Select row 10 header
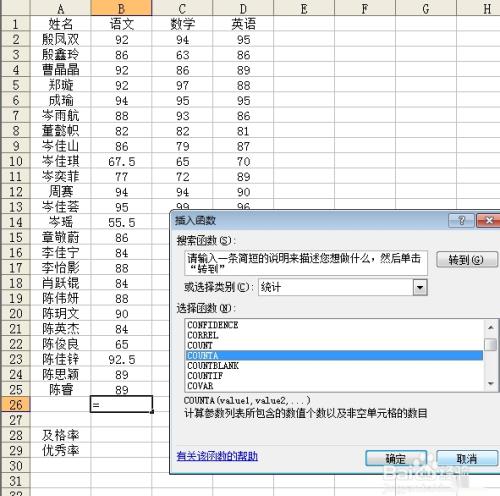Image resolution: width=500 pixels, height=496 pixels. 16,161
